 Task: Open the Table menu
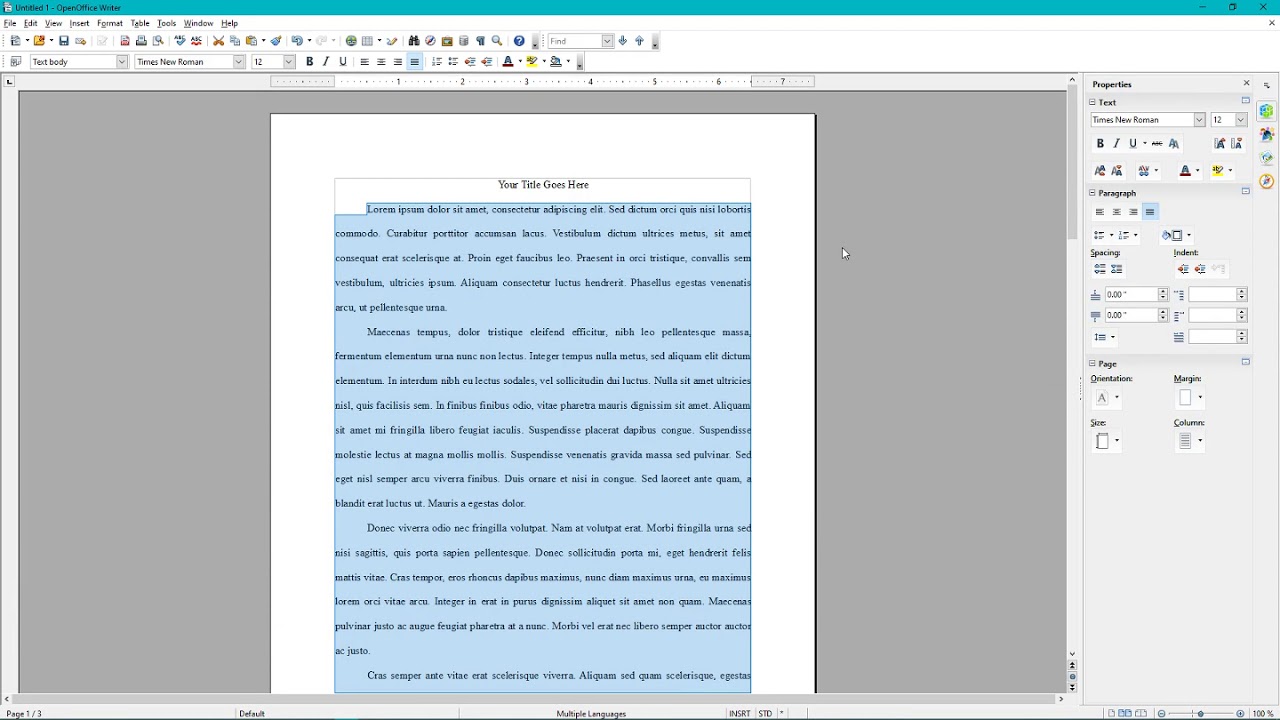(x=140, y=23)
